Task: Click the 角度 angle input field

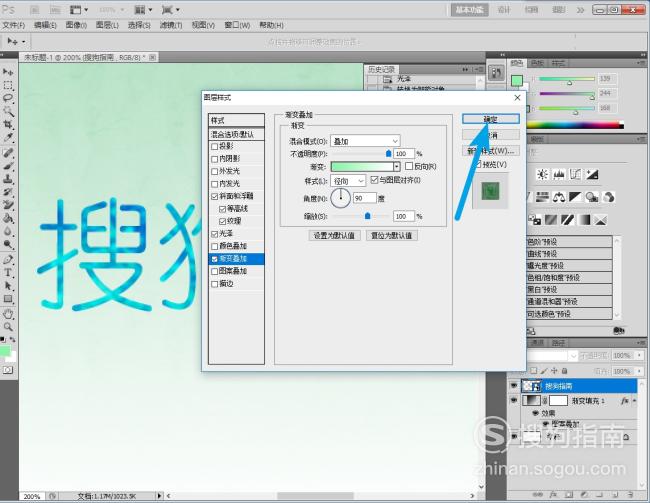Action: [365, 198]
